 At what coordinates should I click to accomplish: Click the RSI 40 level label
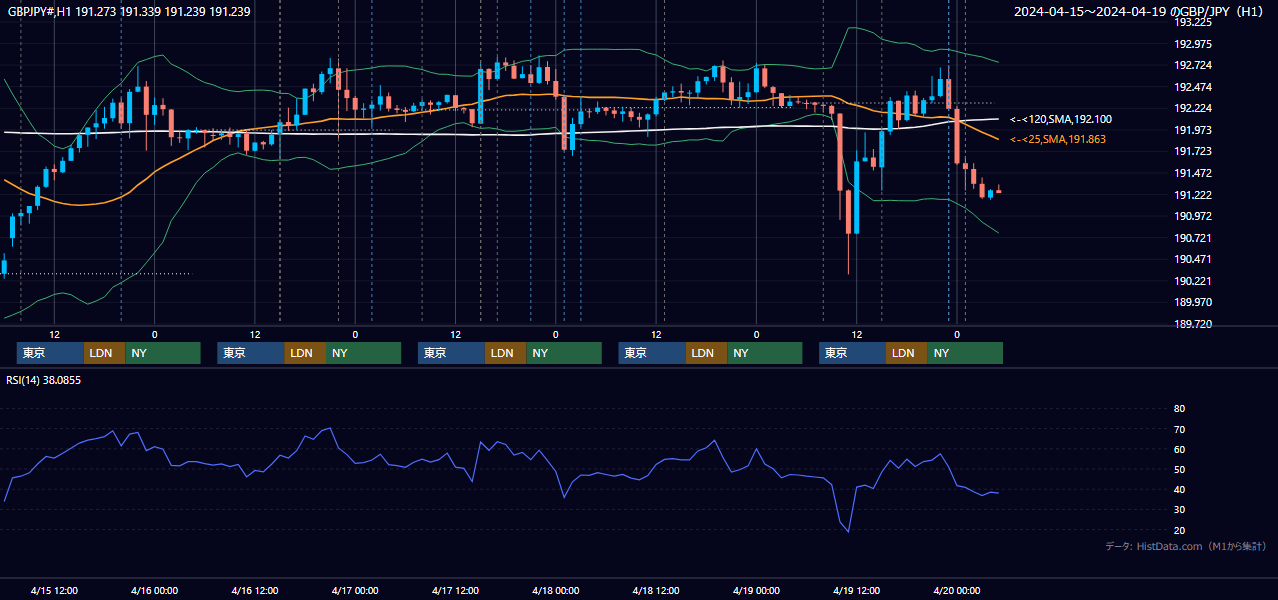1179,489
